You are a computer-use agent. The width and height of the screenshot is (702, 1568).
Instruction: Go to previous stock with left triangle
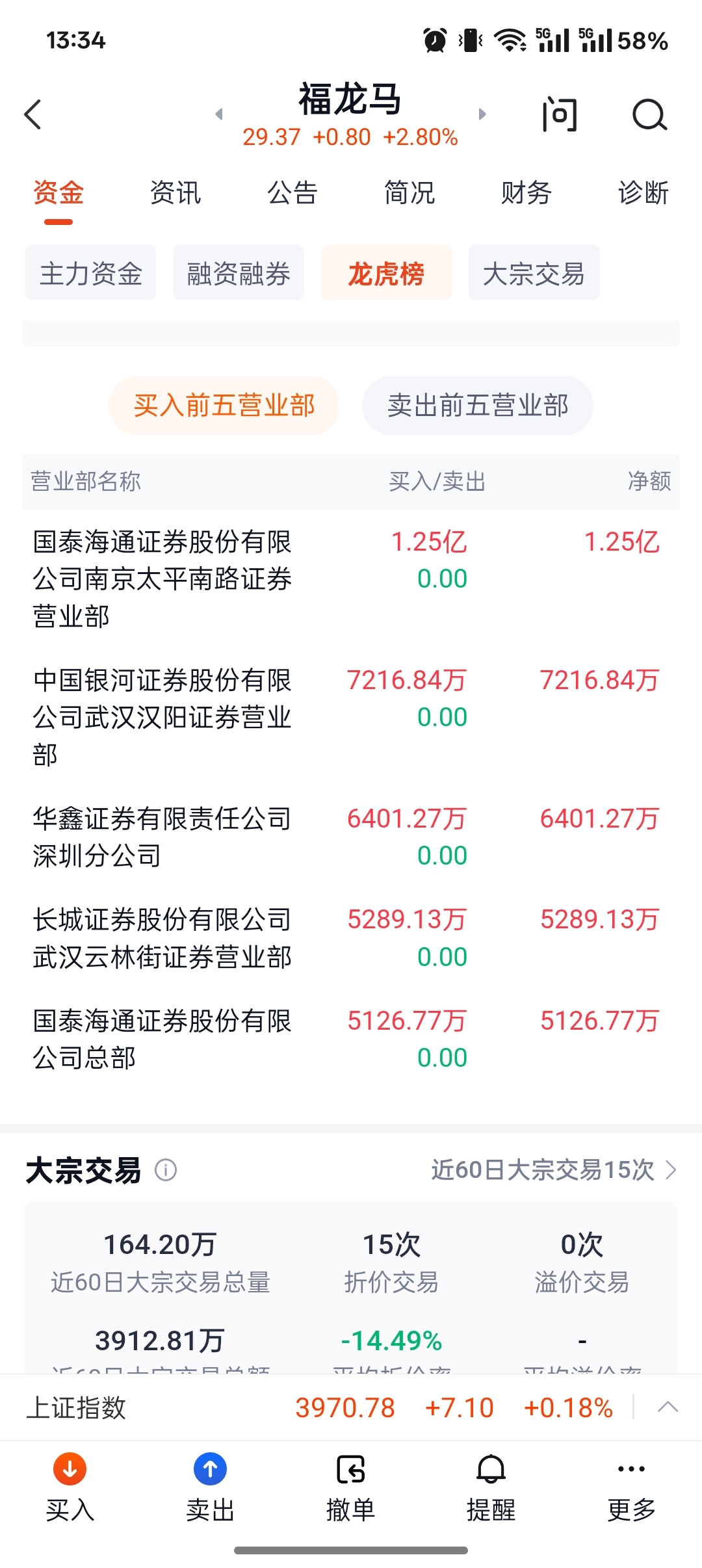coord(219,114)
